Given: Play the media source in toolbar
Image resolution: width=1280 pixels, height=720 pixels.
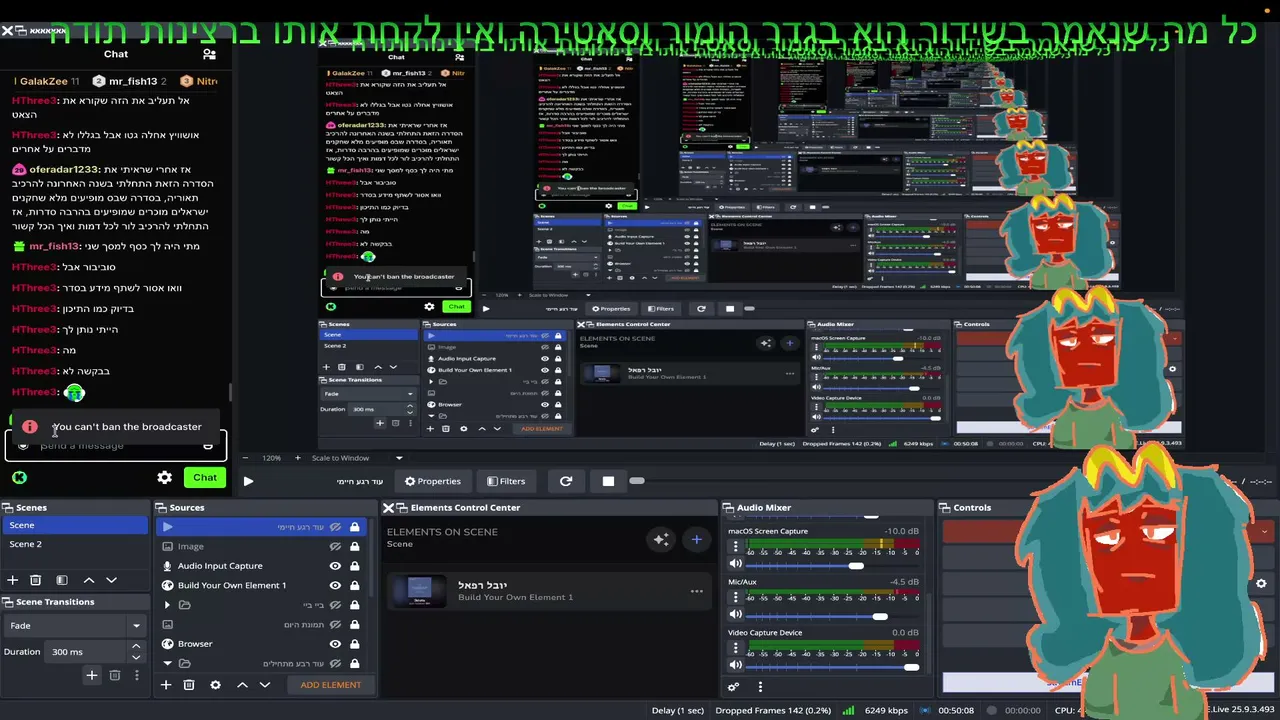Looking at the screenshot, I should coord(248,481).
